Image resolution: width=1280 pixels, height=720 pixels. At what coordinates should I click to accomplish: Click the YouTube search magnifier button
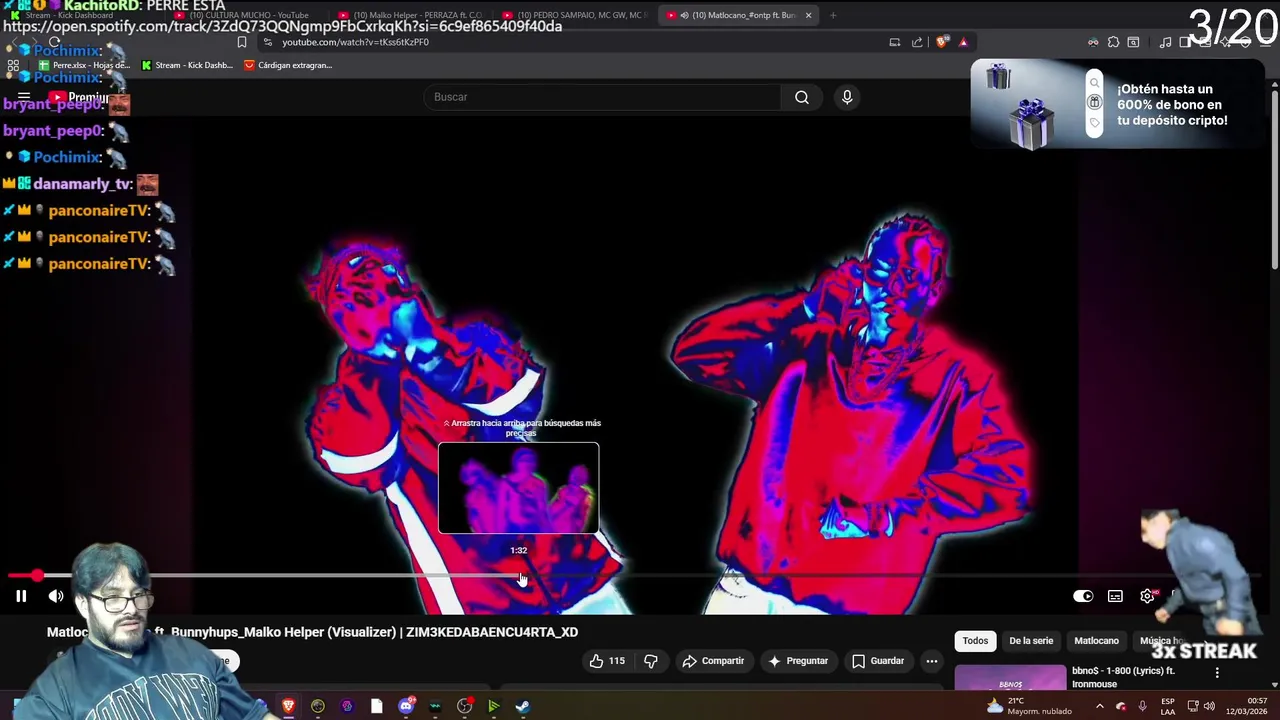pos(802,97)
